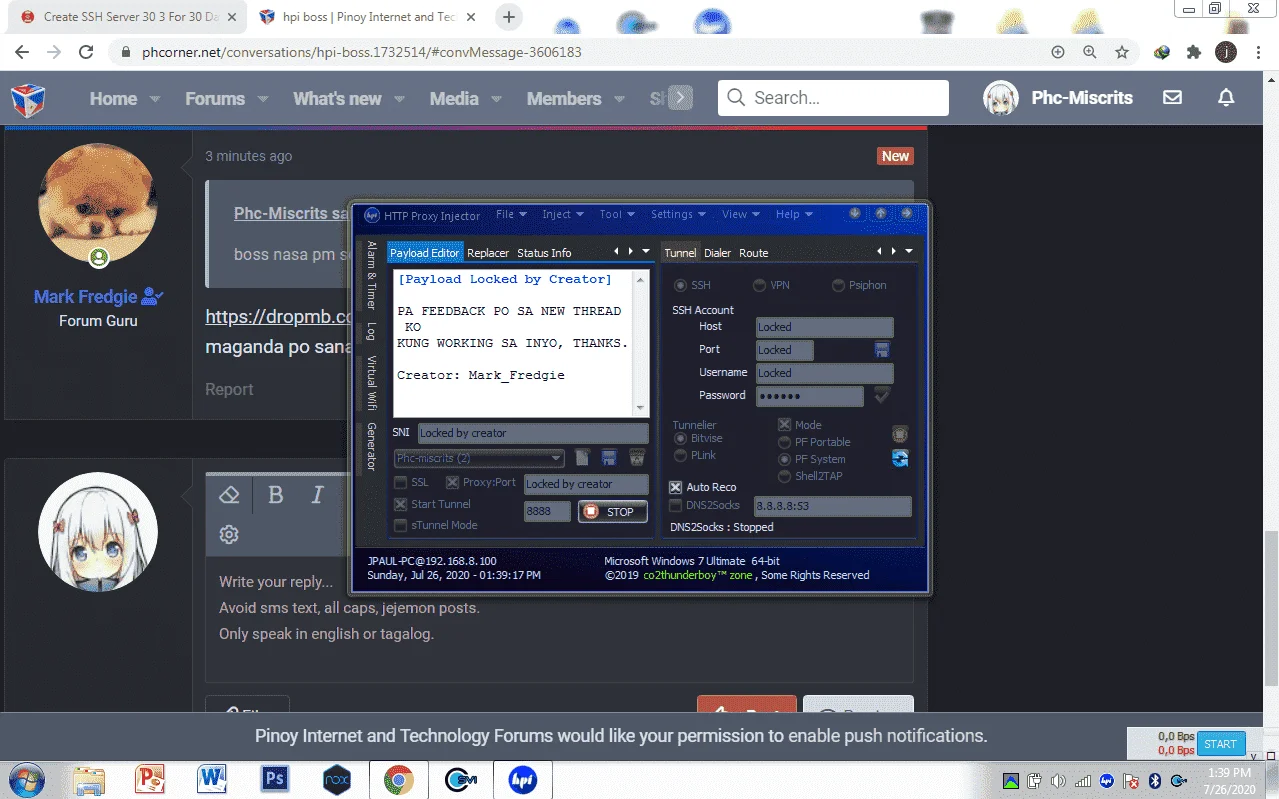Screen dimensions: 1279x799
Task: Click the down-arrow button in injector title bar
Action: pos(855,214)
